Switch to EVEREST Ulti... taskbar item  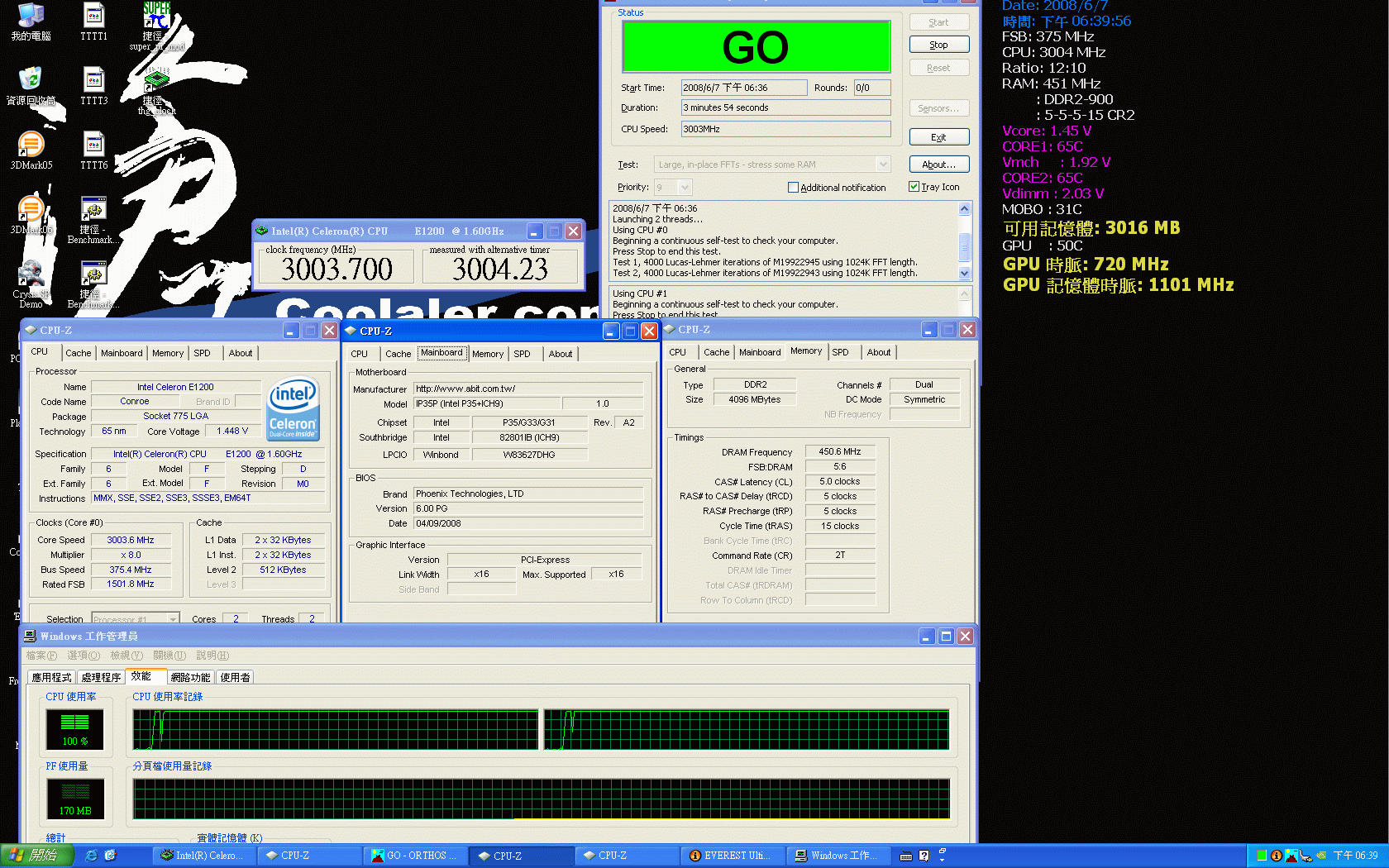732,856
